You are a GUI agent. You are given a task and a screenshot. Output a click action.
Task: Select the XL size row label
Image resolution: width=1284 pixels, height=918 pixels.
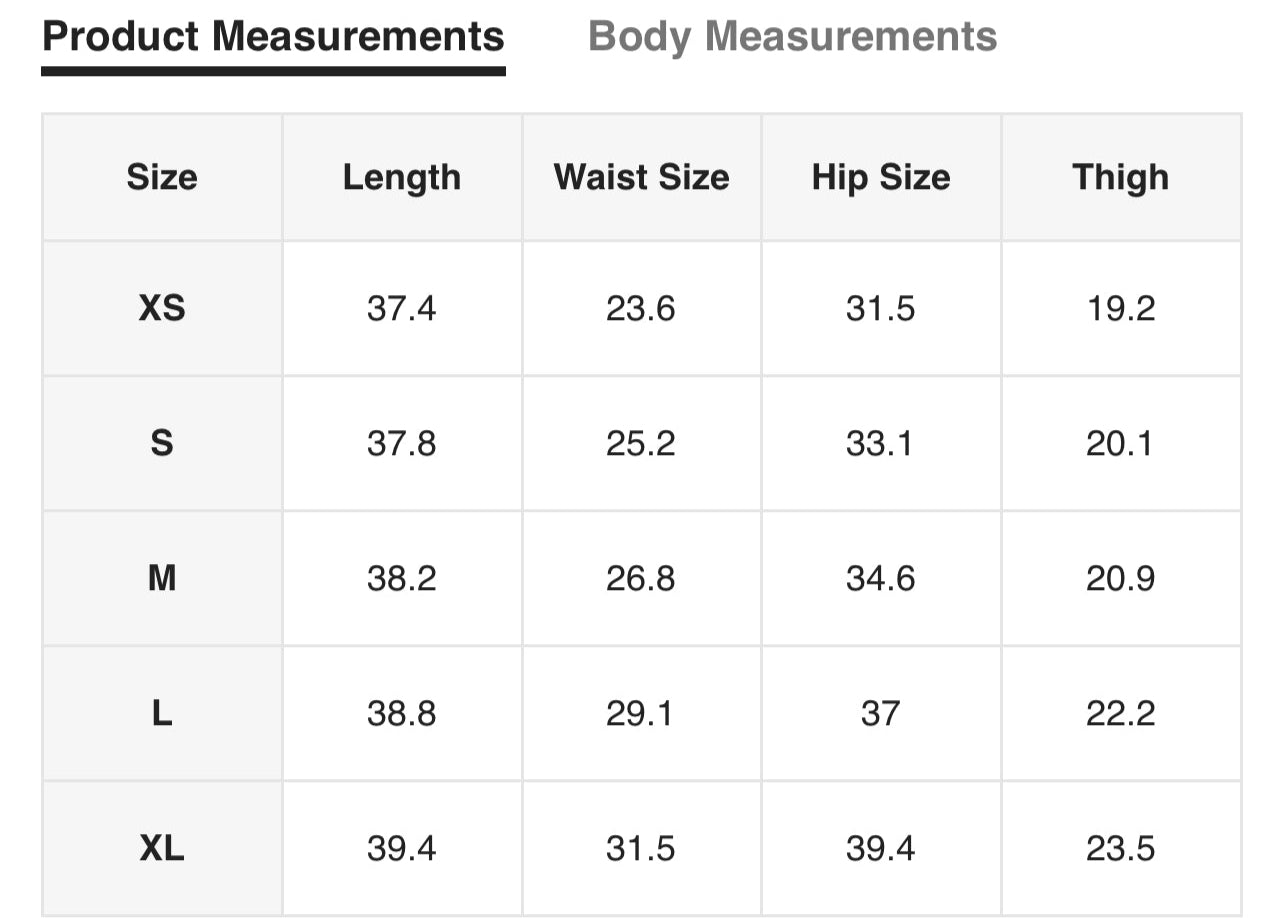click(162, 849)
